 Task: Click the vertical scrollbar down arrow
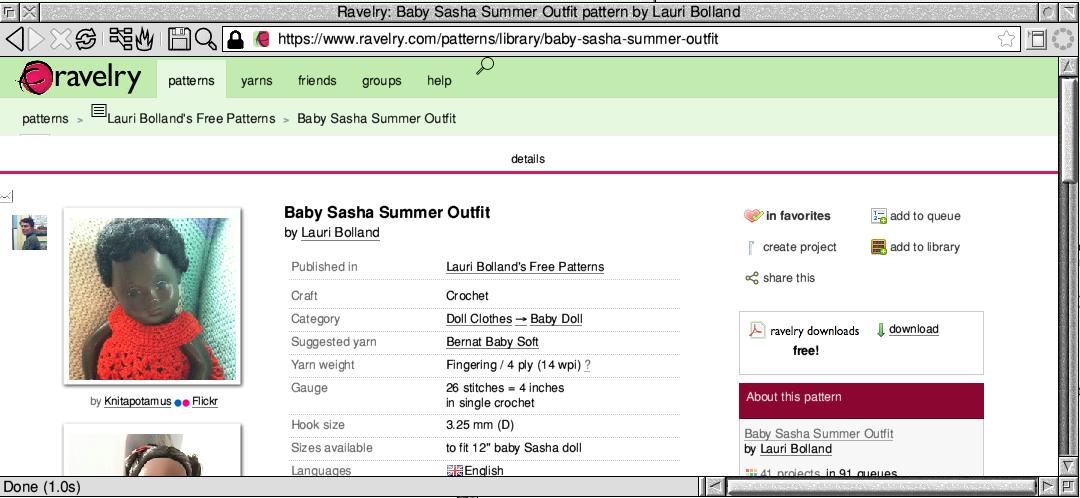click(1069, 465)
